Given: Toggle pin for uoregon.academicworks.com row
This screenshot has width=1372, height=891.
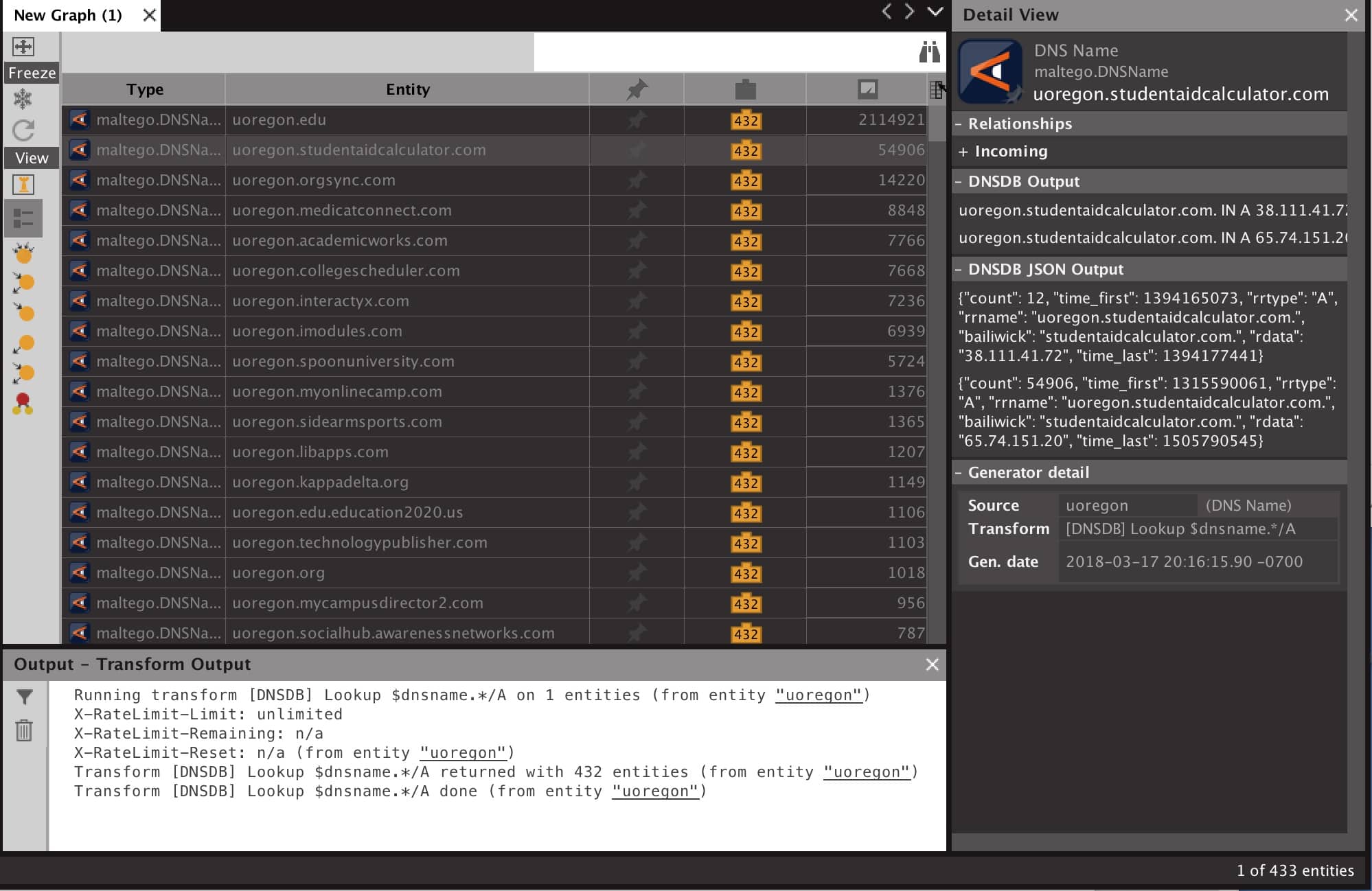Looking at the screenshot, I should (x=637, y=240).
